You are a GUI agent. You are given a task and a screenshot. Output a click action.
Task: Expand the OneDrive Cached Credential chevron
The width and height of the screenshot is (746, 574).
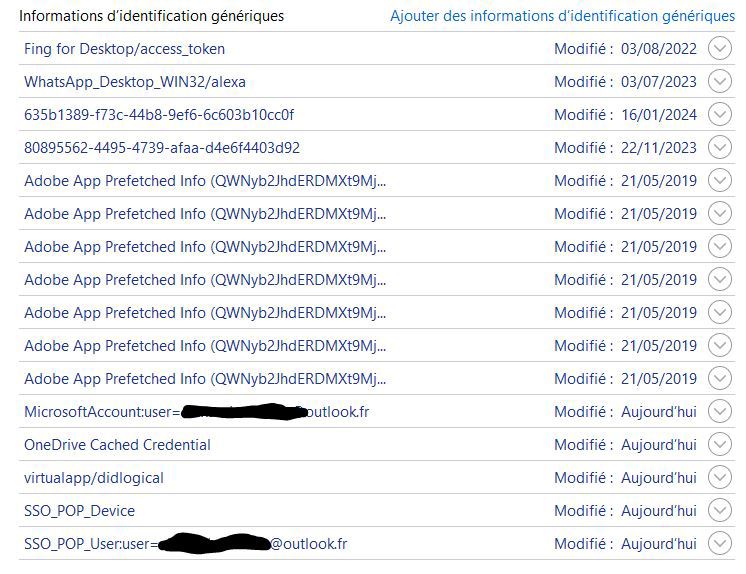[x=719, y=445]
